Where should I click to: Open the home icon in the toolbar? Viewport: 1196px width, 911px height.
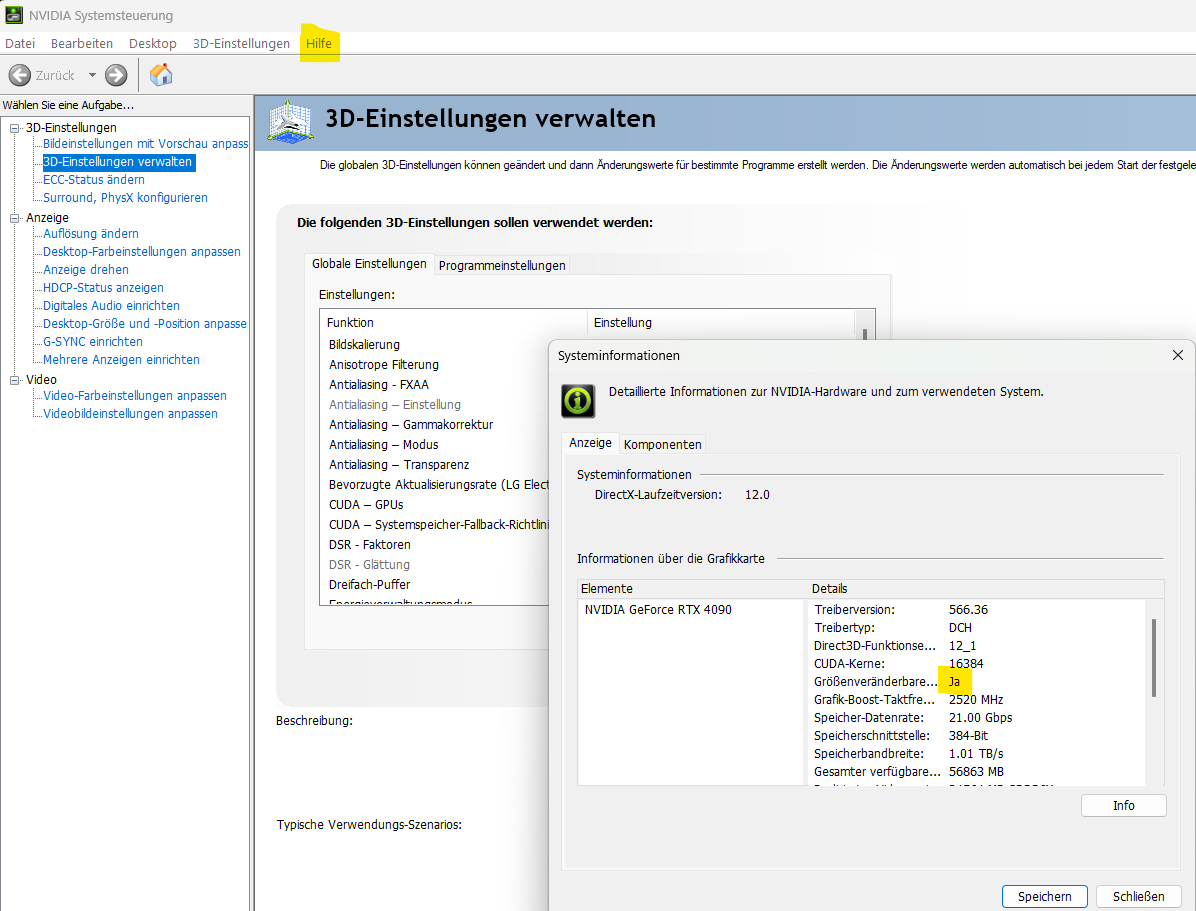161,75
